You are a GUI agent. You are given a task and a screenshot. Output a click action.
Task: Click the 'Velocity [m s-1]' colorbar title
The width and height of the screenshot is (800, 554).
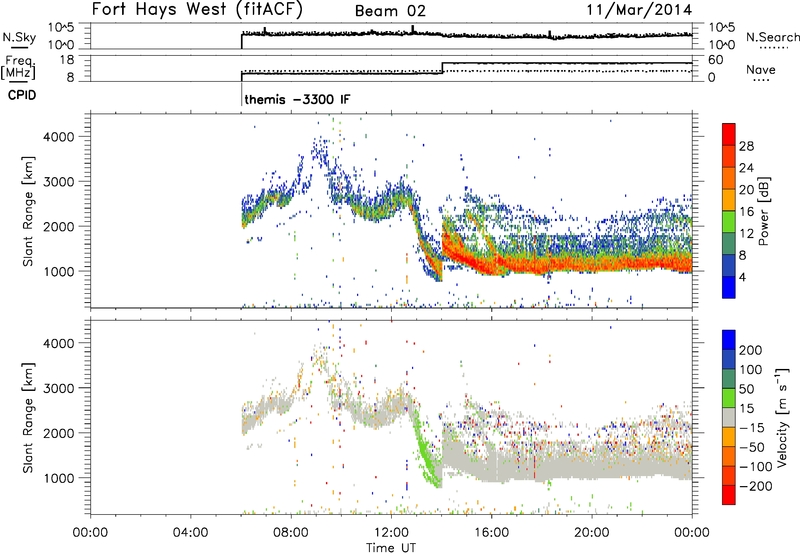(782, 417)
